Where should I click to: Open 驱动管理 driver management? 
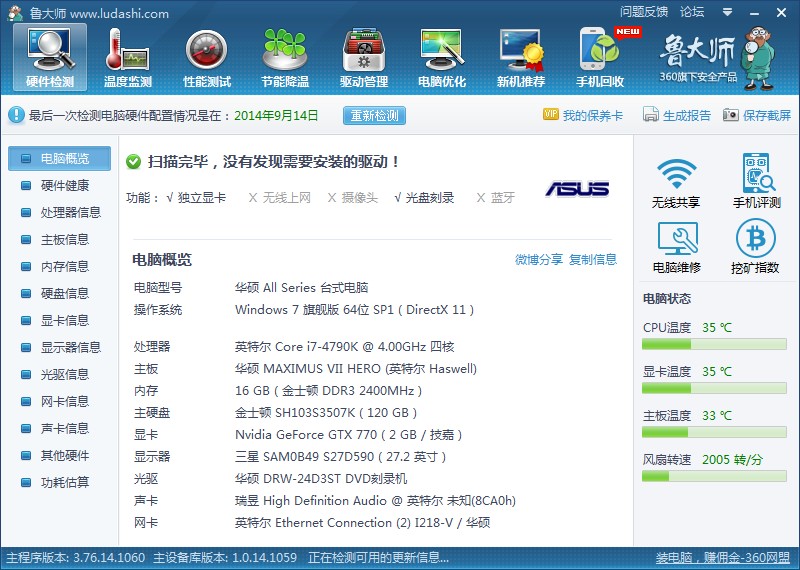click(x=364, y=58)
